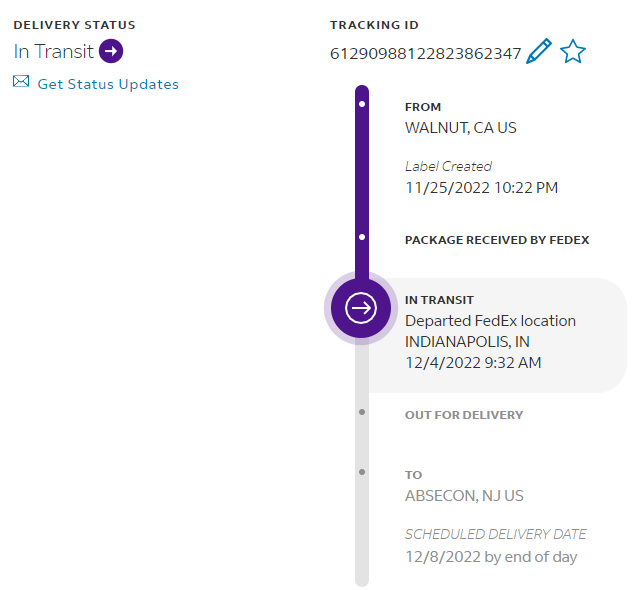Click the Package Received by FedEx label
Viewport: 633px width, 590px height.
[x=496, y=240]
